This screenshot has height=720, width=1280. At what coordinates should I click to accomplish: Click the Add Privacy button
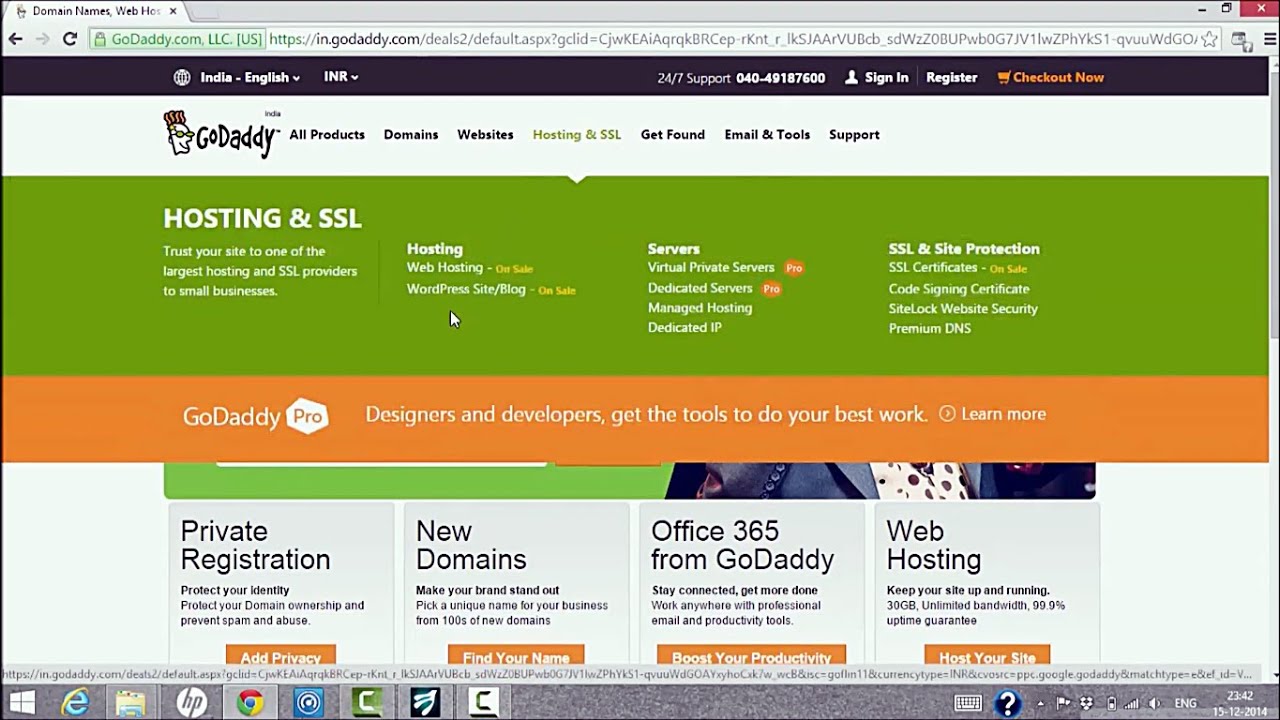(281, 657)
